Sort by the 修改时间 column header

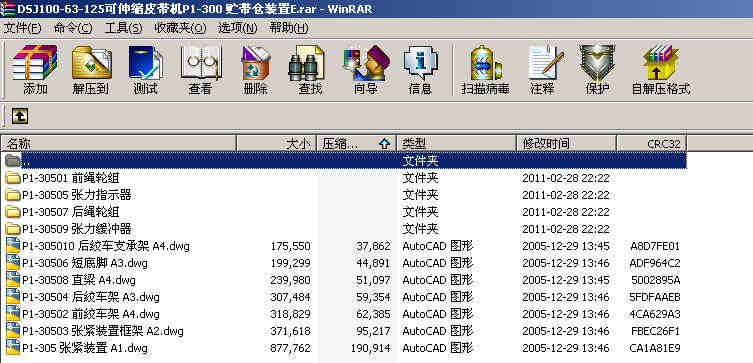[567, 143]
